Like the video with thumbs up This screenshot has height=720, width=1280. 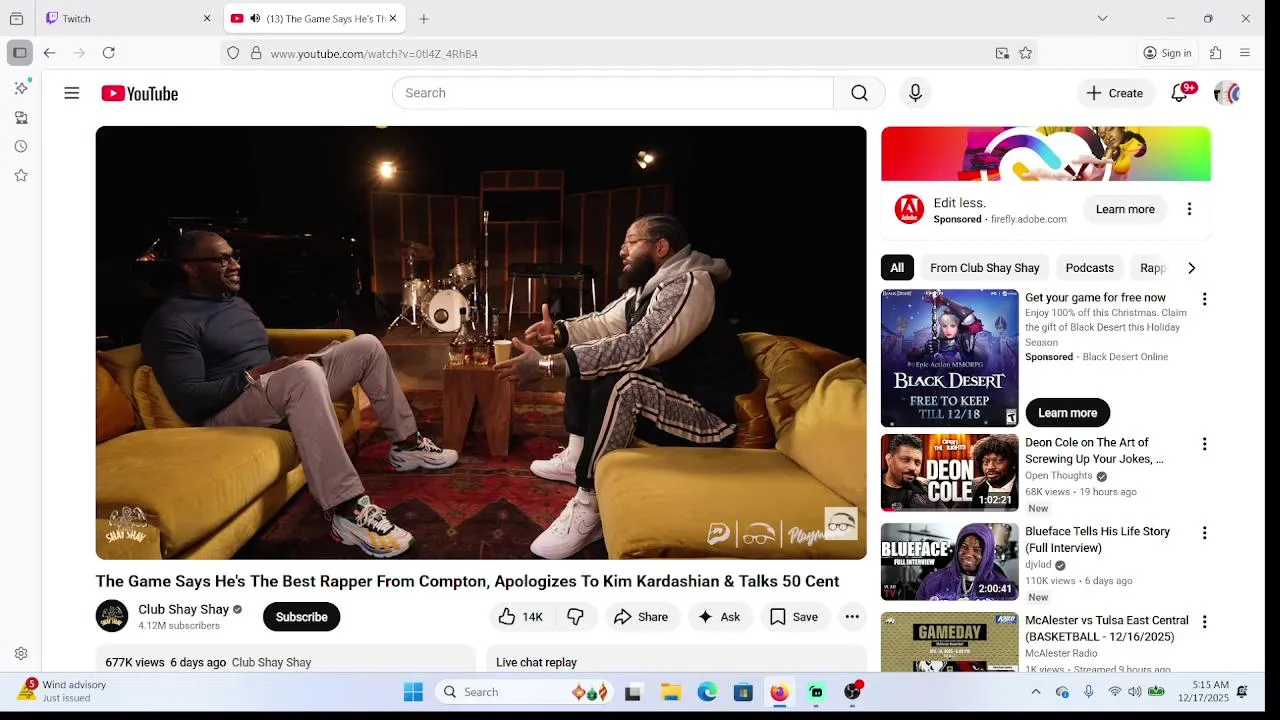point(520,617)
